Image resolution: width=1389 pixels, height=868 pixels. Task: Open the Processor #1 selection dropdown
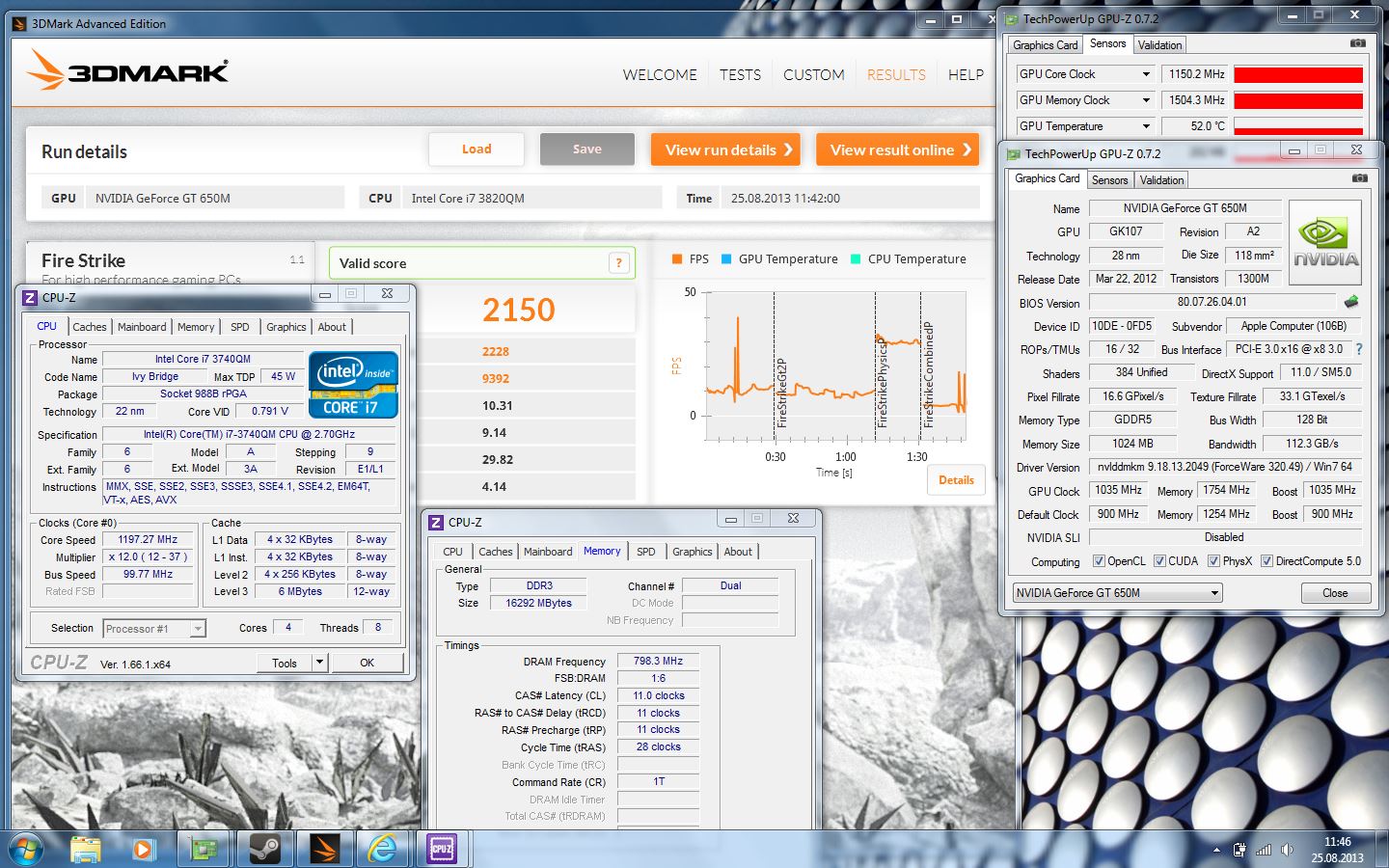point(198,629)
